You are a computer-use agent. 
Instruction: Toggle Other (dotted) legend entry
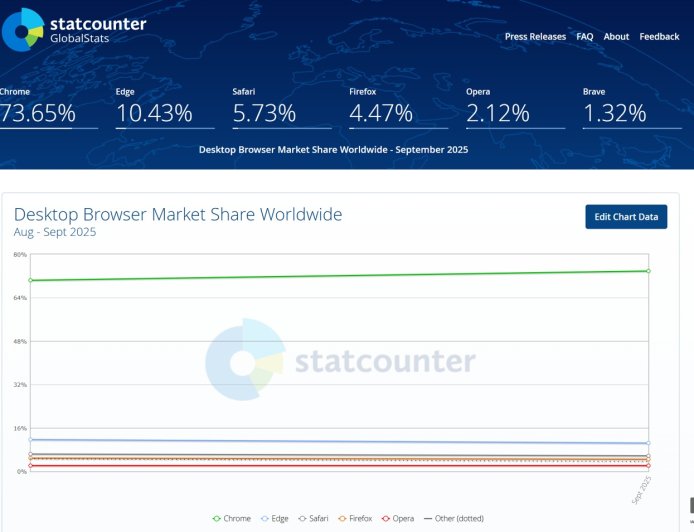click(454, 518)
